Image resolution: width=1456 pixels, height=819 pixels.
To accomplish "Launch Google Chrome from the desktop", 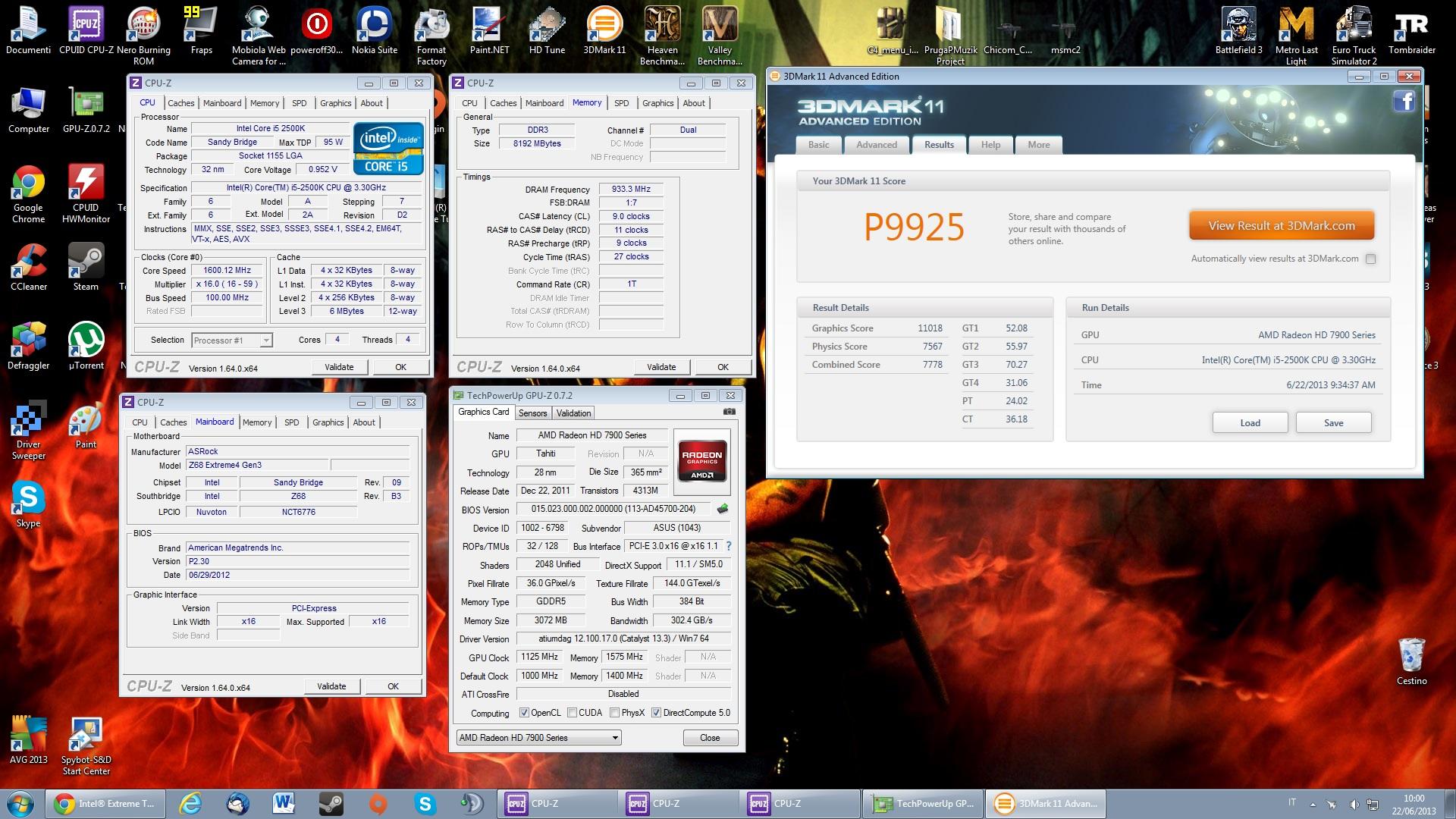I will pyautogui.click(x=28, y=193).
